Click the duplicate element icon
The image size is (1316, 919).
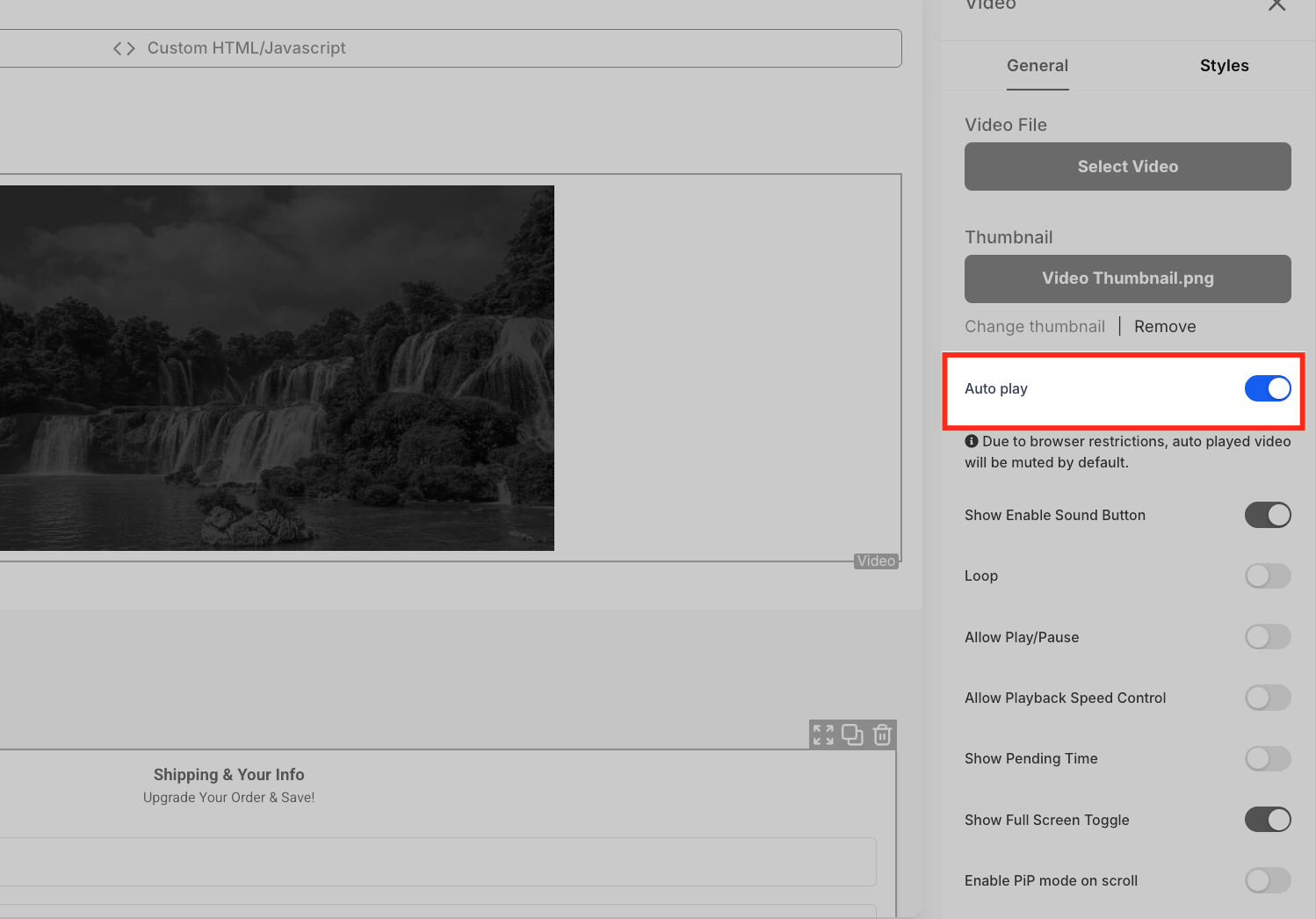(852, 734)
